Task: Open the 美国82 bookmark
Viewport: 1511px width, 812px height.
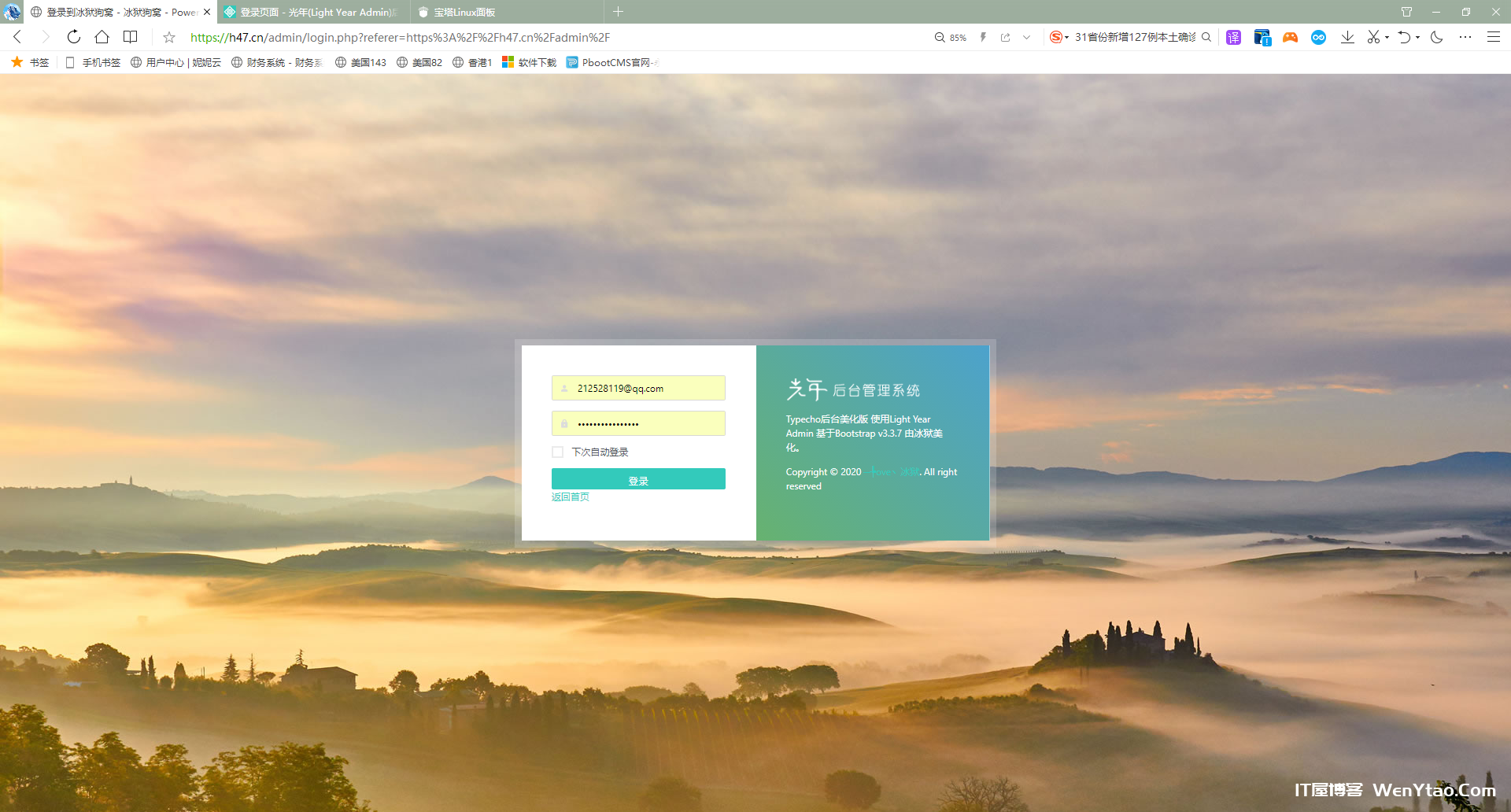Action: coord(419,62)
